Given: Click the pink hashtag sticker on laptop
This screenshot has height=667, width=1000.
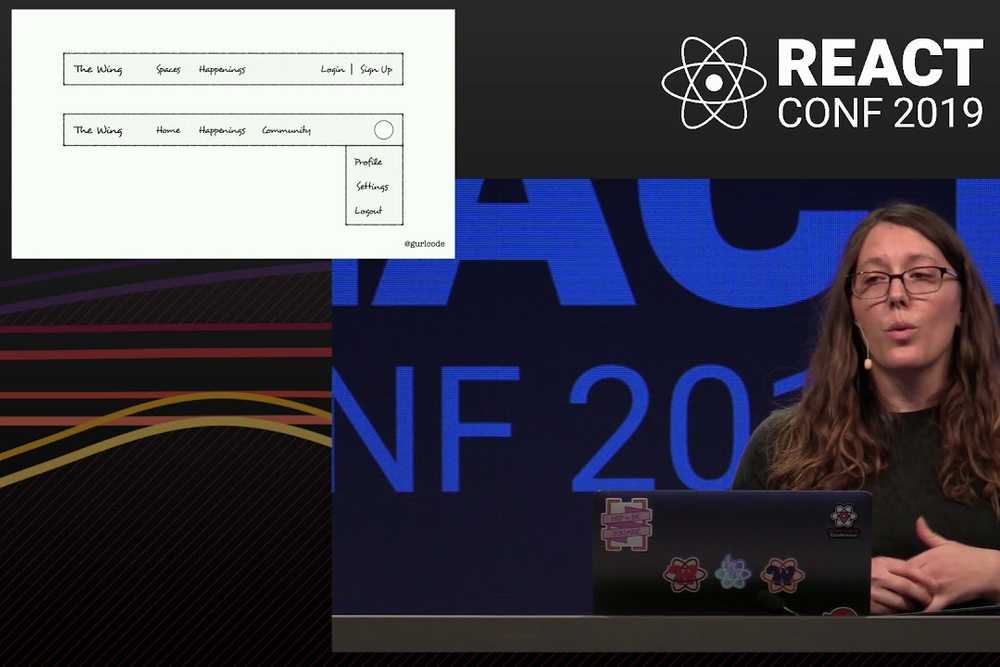Looking at the screenshot, I should click(x=626, y=525).
